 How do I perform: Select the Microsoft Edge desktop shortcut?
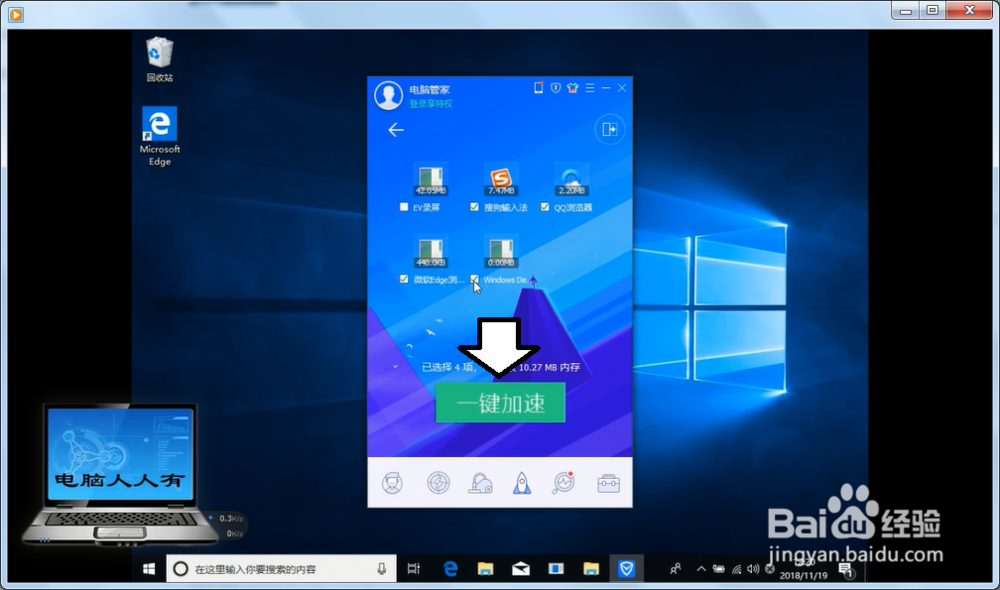coord(159,136)
